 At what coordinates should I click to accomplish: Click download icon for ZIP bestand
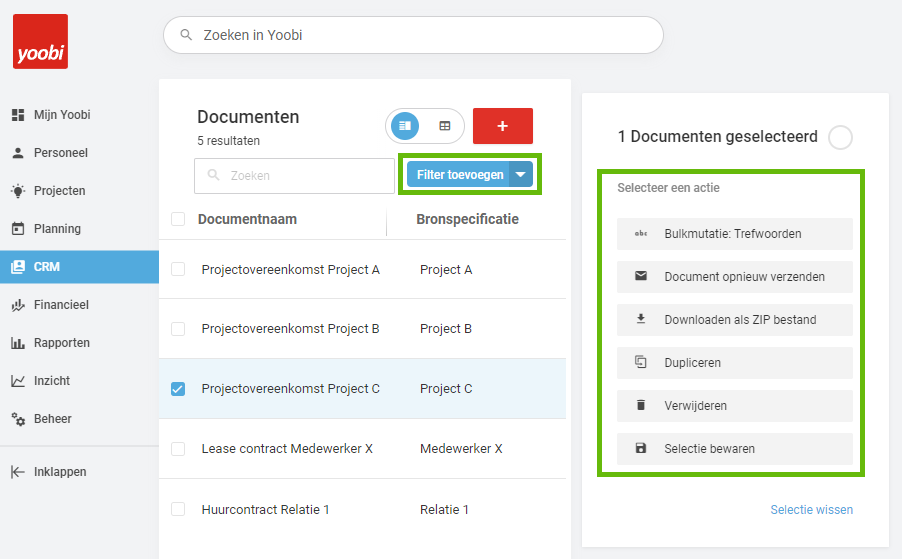(x=641, y=319)
